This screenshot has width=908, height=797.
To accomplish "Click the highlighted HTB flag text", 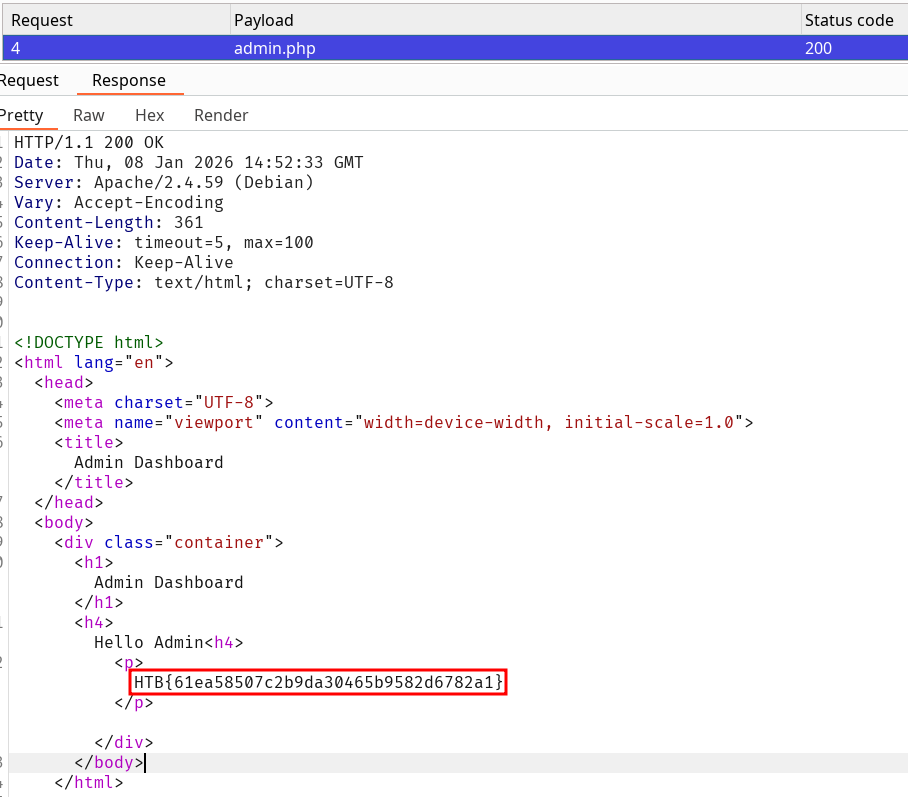I will [x=318, y=682].
